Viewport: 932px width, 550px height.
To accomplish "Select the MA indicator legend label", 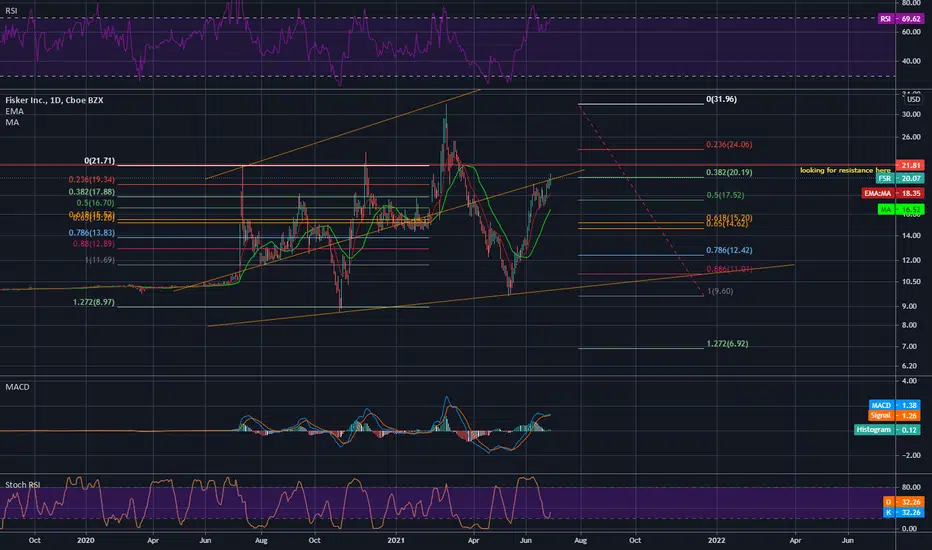I will click(12, 122).
